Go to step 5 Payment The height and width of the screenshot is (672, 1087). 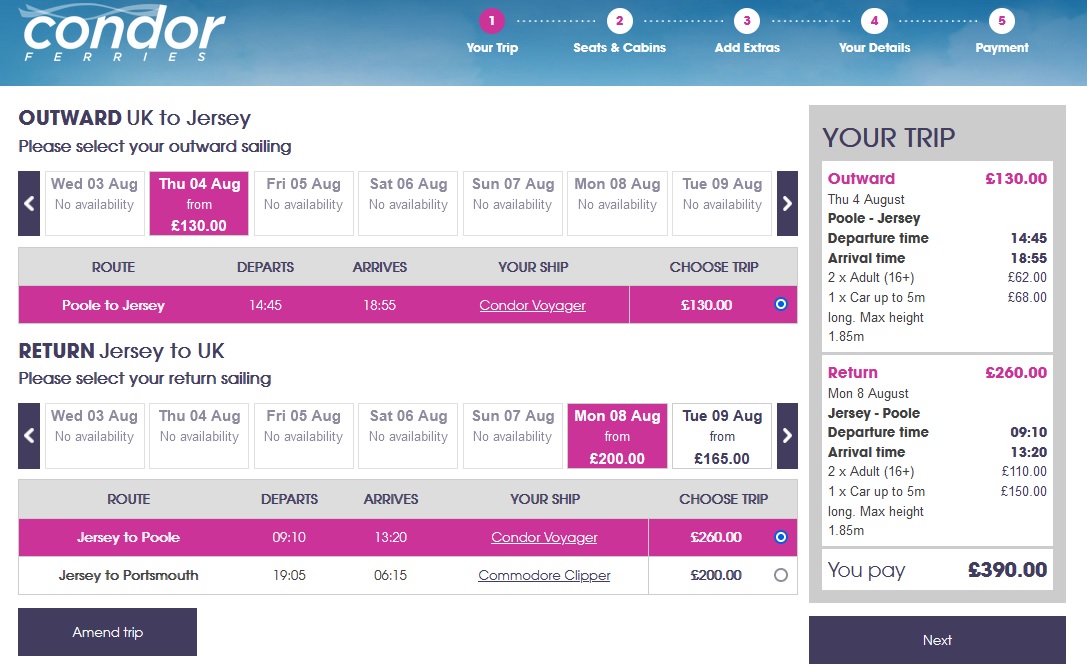(x=1002, y=21)
